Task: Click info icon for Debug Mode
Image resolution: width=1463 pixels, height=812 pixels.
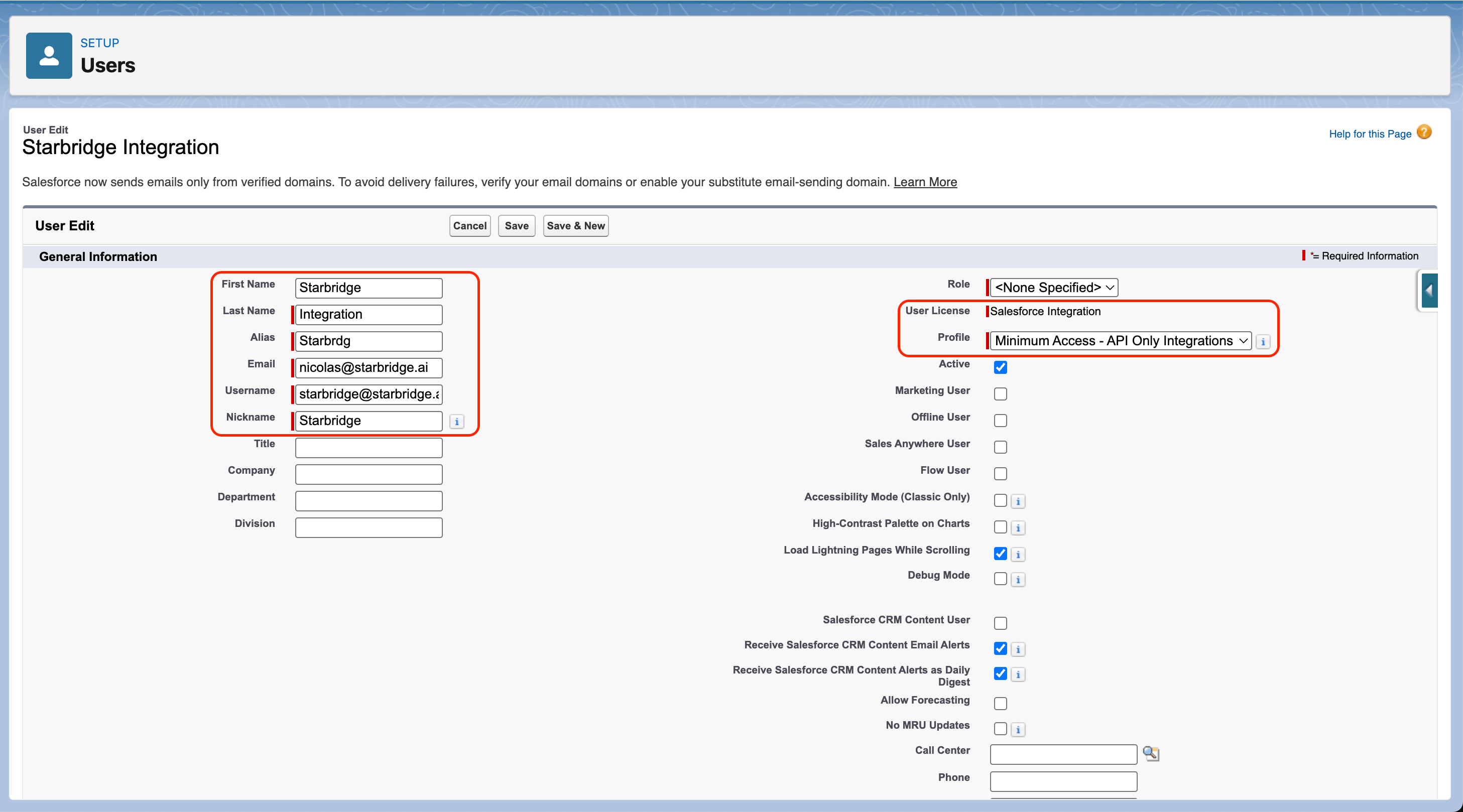Action: pyautogui.click(x=1018, y=580)
